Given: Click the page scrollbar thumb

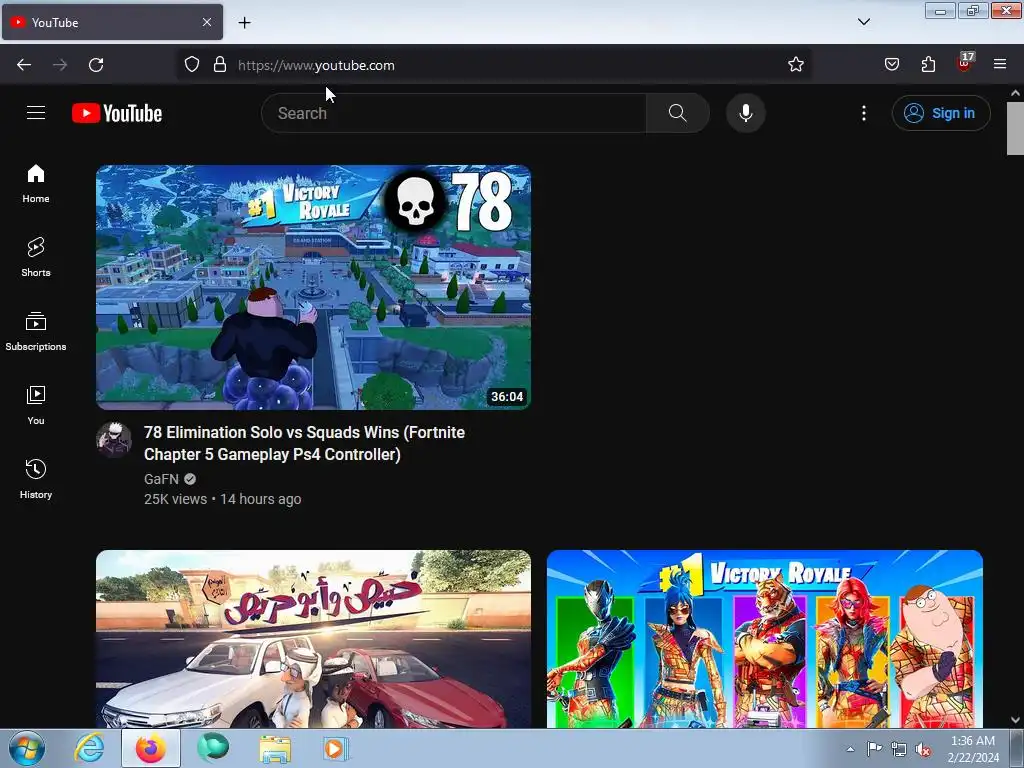Looking at the screenshot, I should (1015, 129).
